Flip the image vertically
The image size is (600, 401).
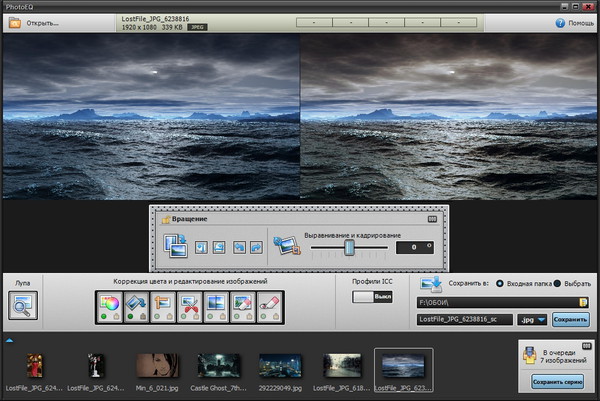pos(219,247)
